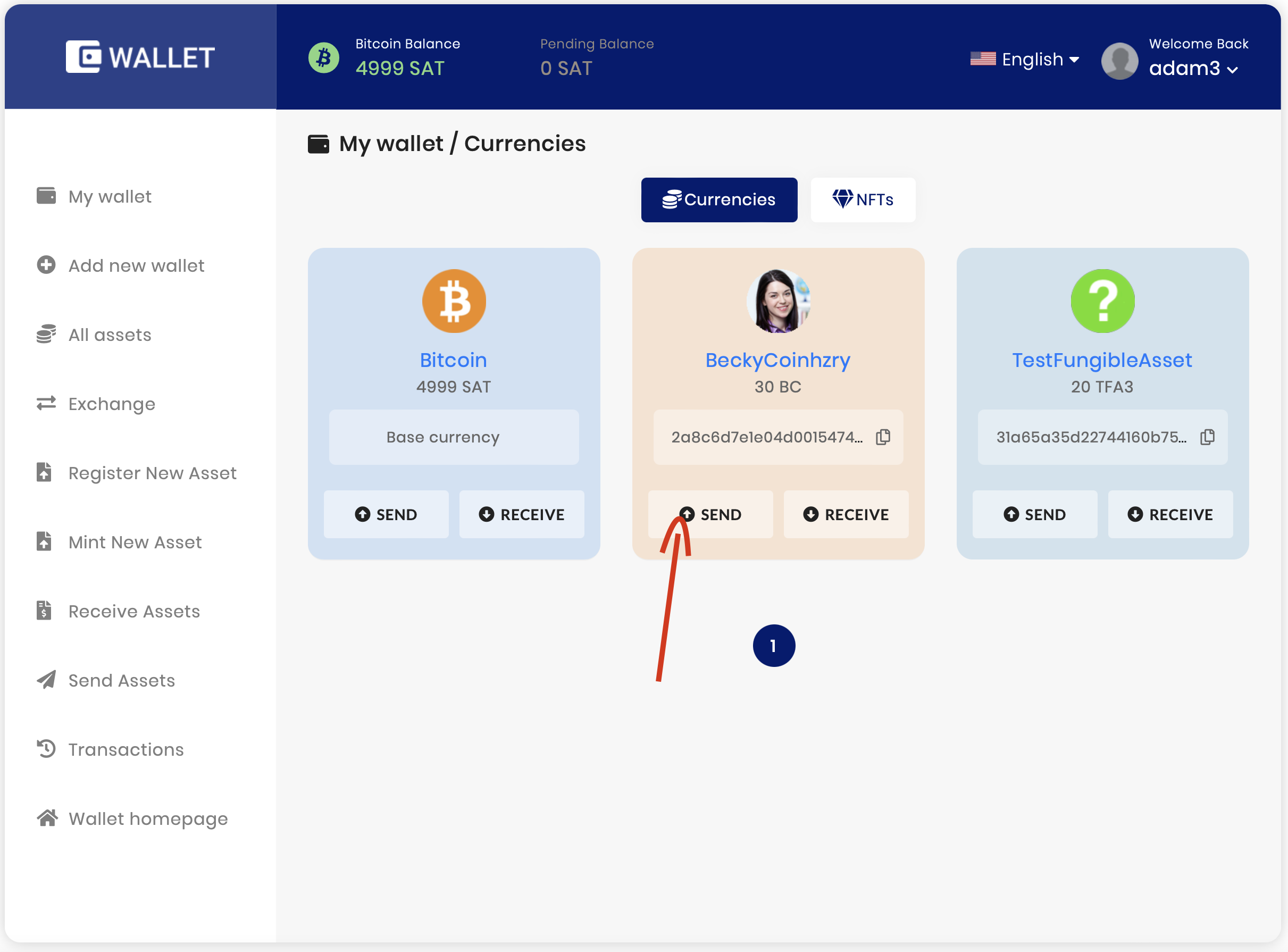
Task: Click the BeckyCoinhzry avatar thumbnail
Action: [778, 301]
